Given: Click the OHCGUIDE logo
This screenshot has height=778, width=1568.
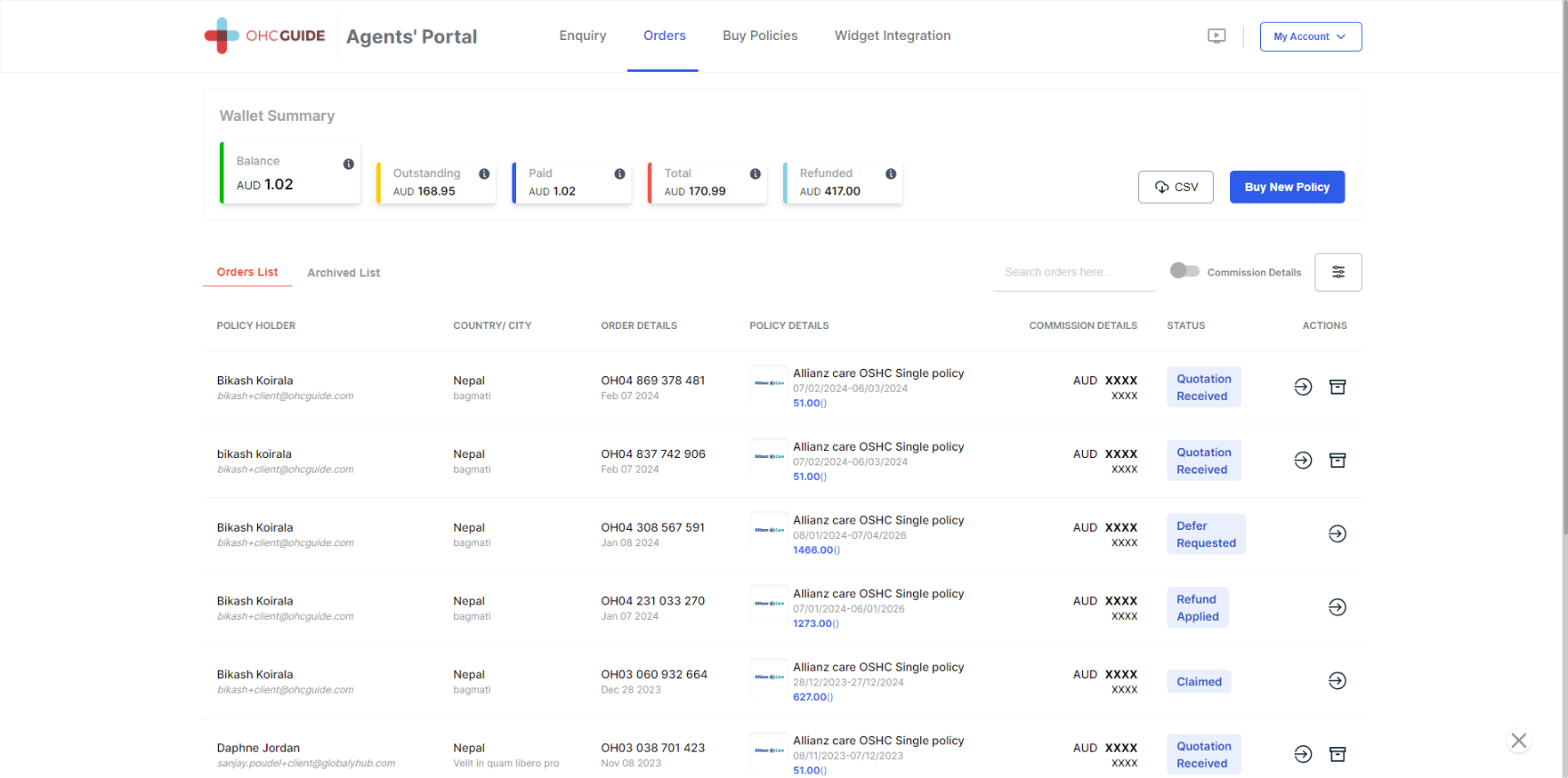Looking at the screenshot, I should click(x=264, y=36).
